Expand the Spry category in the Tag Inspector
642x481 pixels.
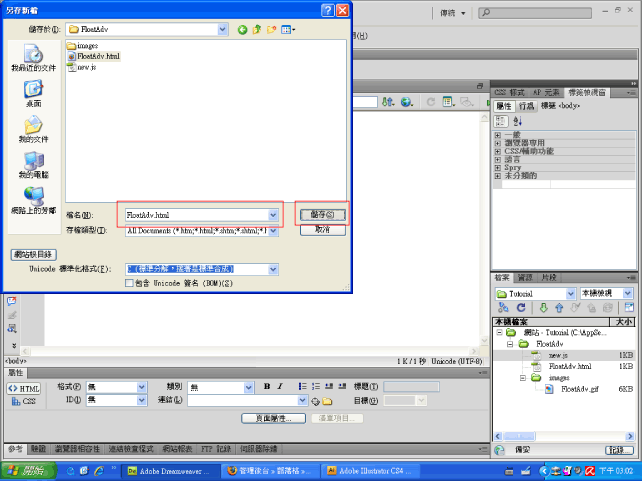point(497,167)
